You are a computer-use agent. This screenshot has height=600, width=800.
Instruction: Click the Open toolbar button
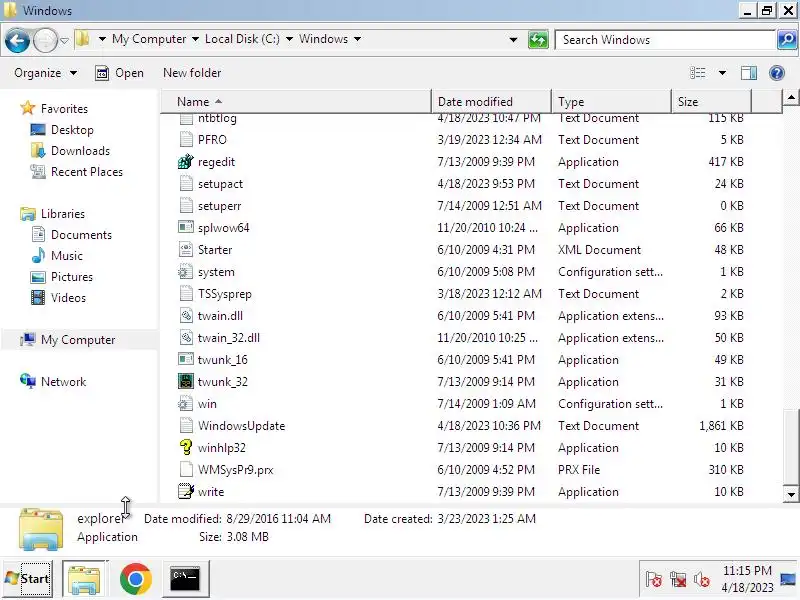[x=119, y=73]
